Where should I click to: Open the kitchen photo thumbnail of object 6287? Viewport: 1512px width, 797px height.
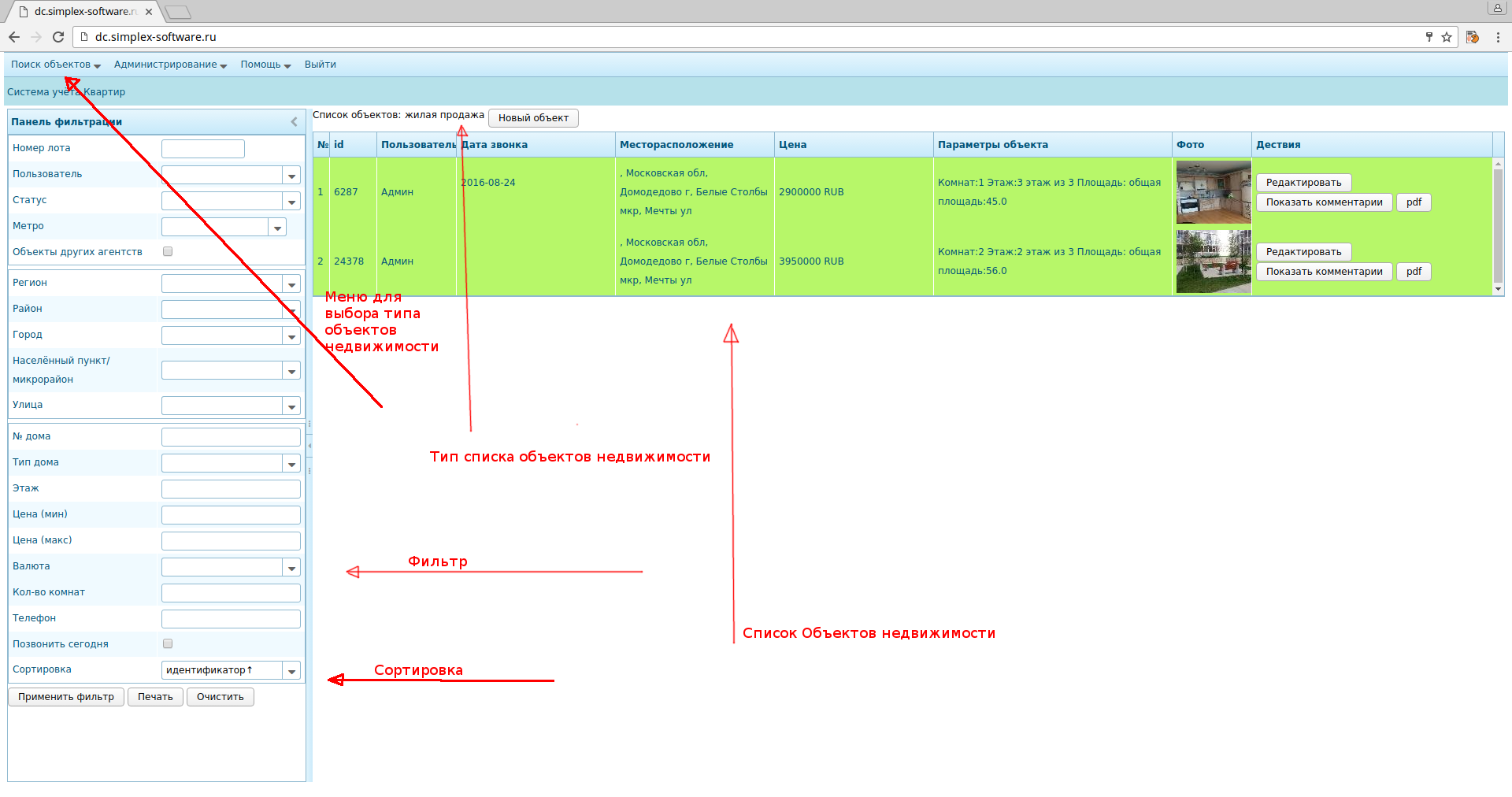click(1213, 192)
